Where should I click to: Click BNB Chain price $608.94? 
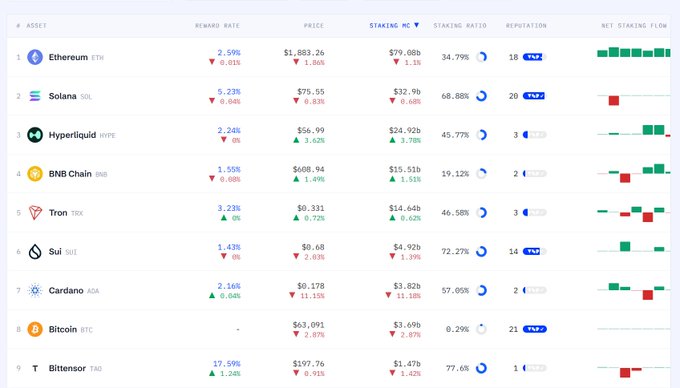(308, 169)
